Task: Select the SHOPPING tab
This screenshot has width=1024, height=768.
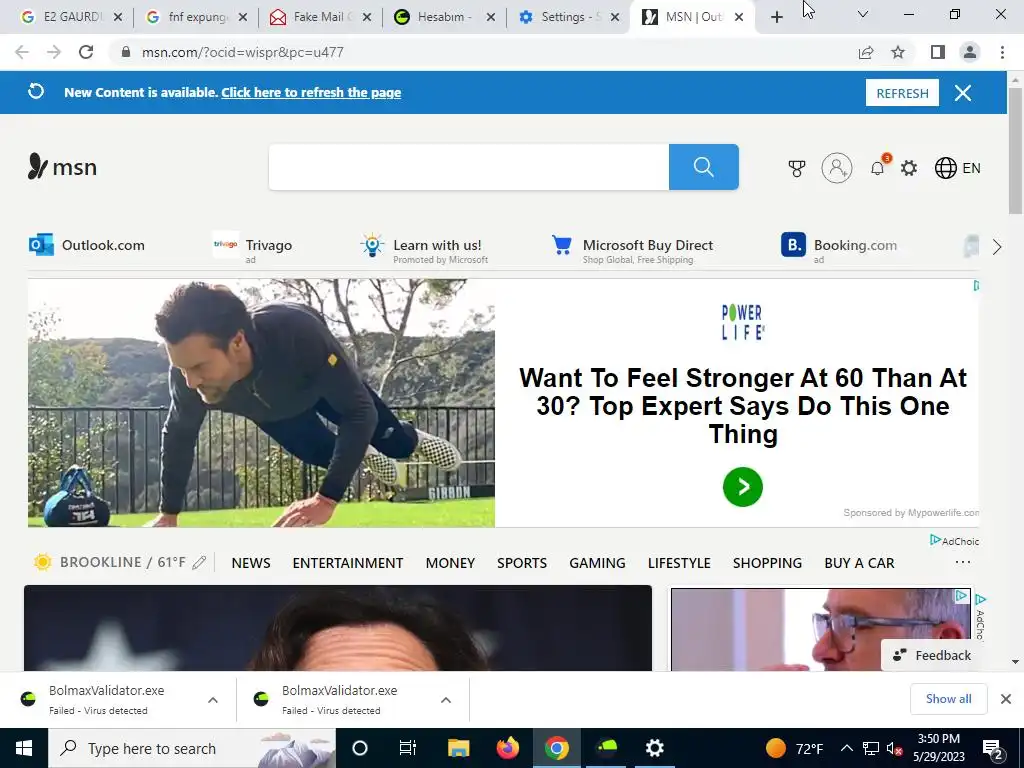Action: point(767,563)
